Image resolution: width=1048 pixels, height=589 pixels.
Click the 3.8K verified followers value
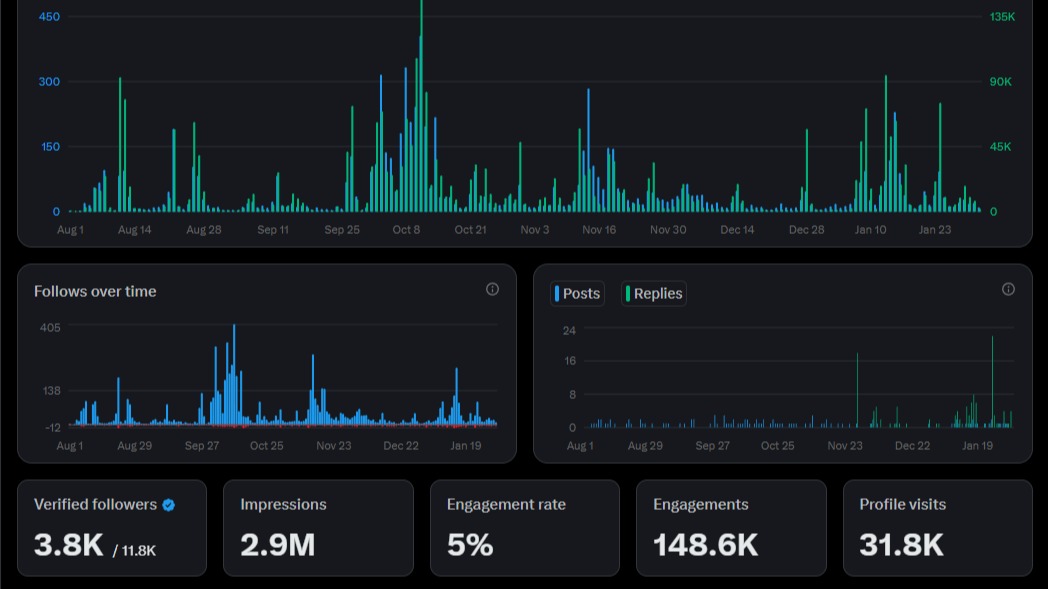click(69, 545)
